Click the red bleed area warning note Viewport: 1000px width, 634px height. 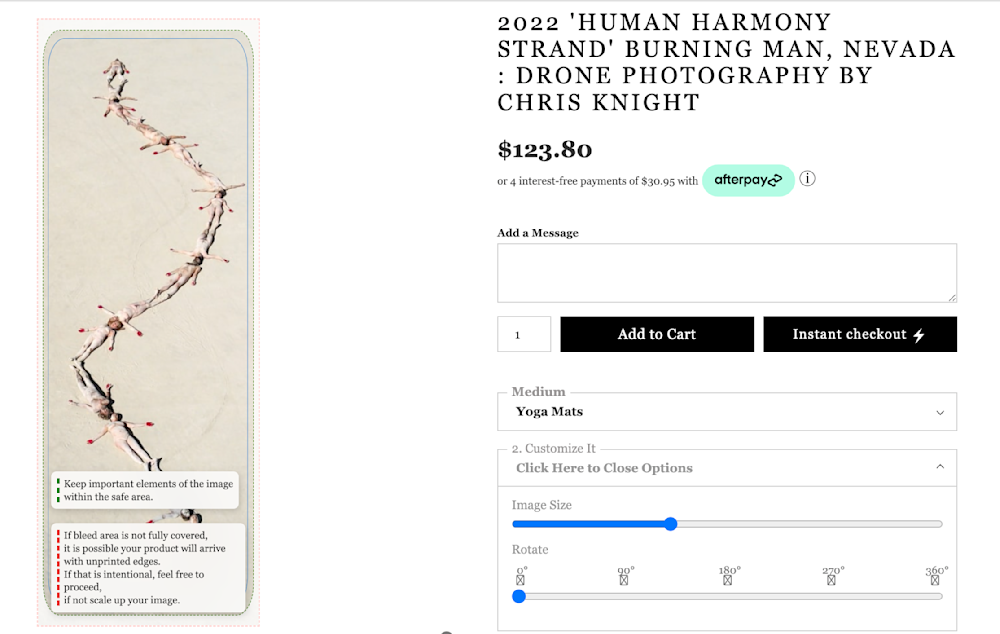pos(150,568)
